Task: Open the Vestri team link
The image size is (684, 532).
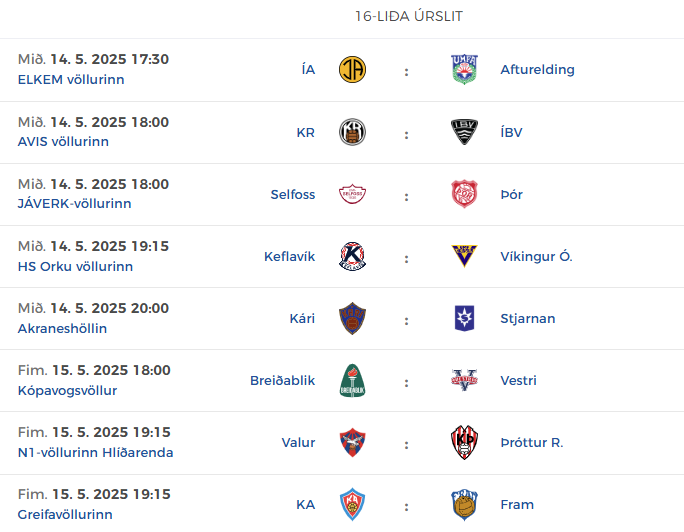Action: click(x=518, y=380)
